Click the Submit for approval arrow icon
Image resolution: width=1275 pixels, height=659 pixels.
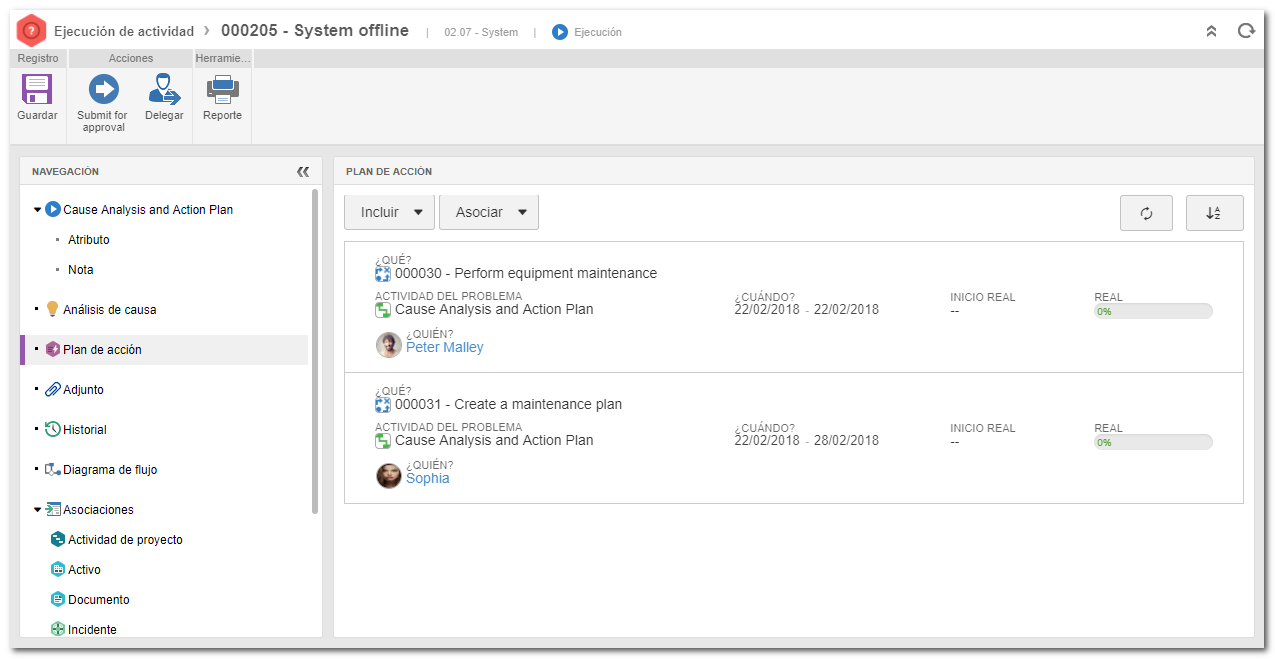tap(103, 90)
